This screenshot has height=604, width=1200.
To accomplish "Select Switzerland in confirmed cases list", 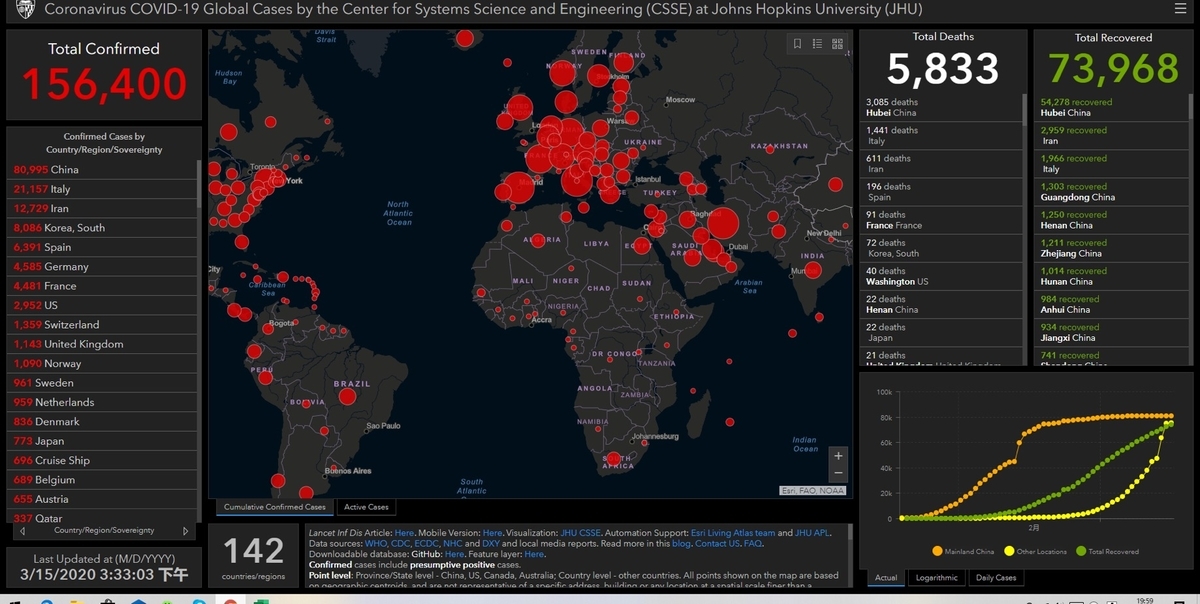I will click(x=103, y=325).
